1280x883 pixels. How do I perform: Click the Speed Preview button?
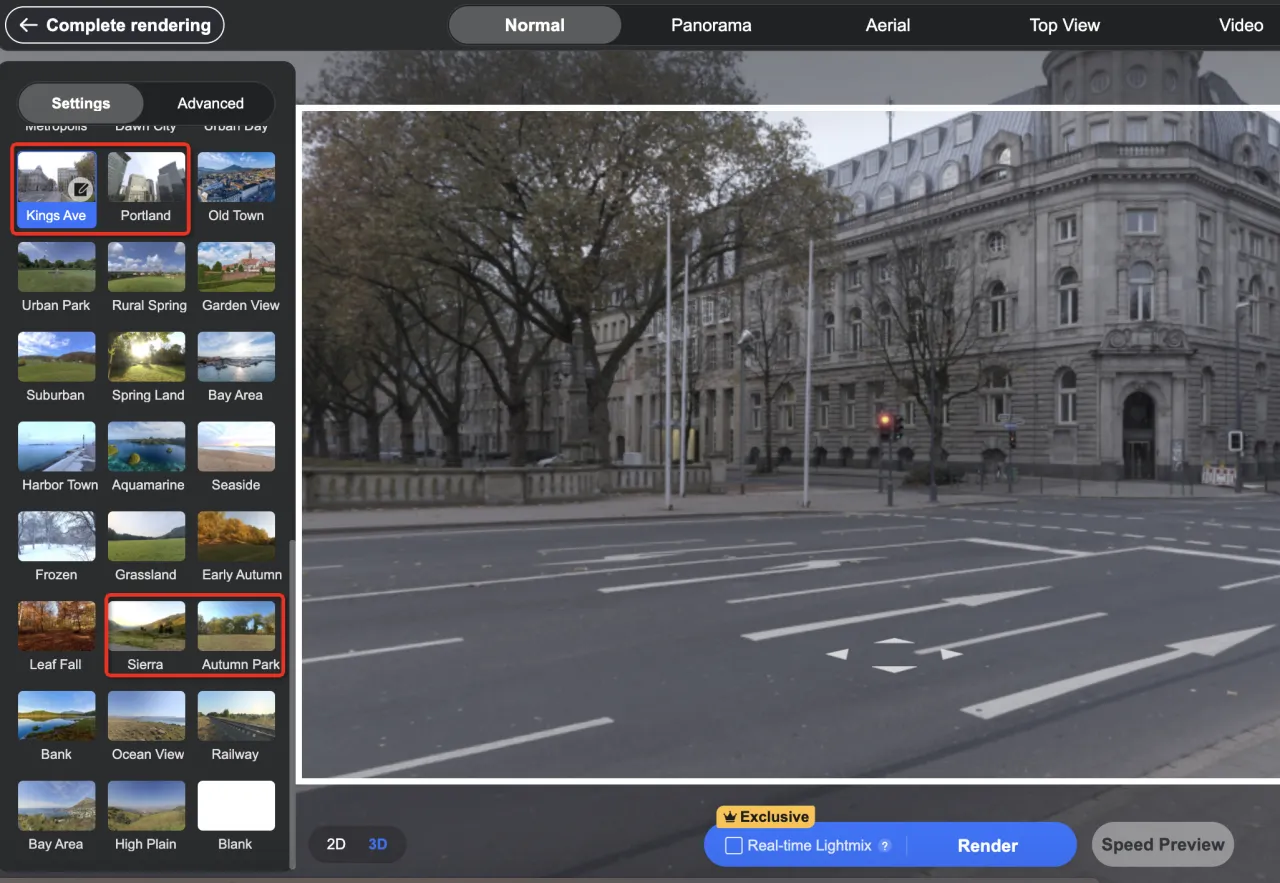1162,845
